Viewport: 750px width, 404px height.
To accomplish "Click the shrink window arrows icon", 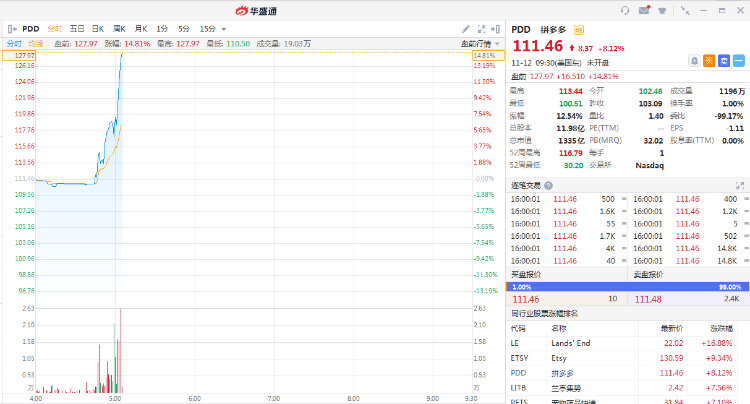I will [685, 10].
